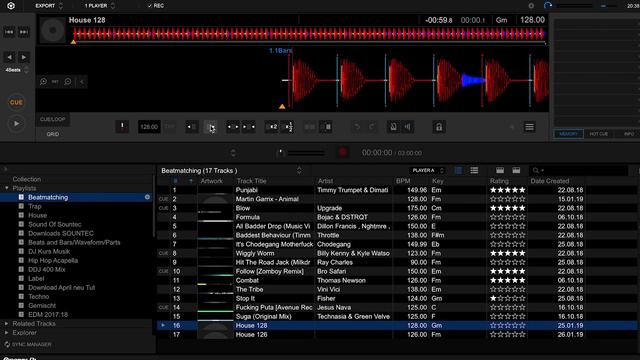This screenshot has height=360, width=640.
Task: Halve the BPM with x1/2
Action: click(x=288, y=127)
